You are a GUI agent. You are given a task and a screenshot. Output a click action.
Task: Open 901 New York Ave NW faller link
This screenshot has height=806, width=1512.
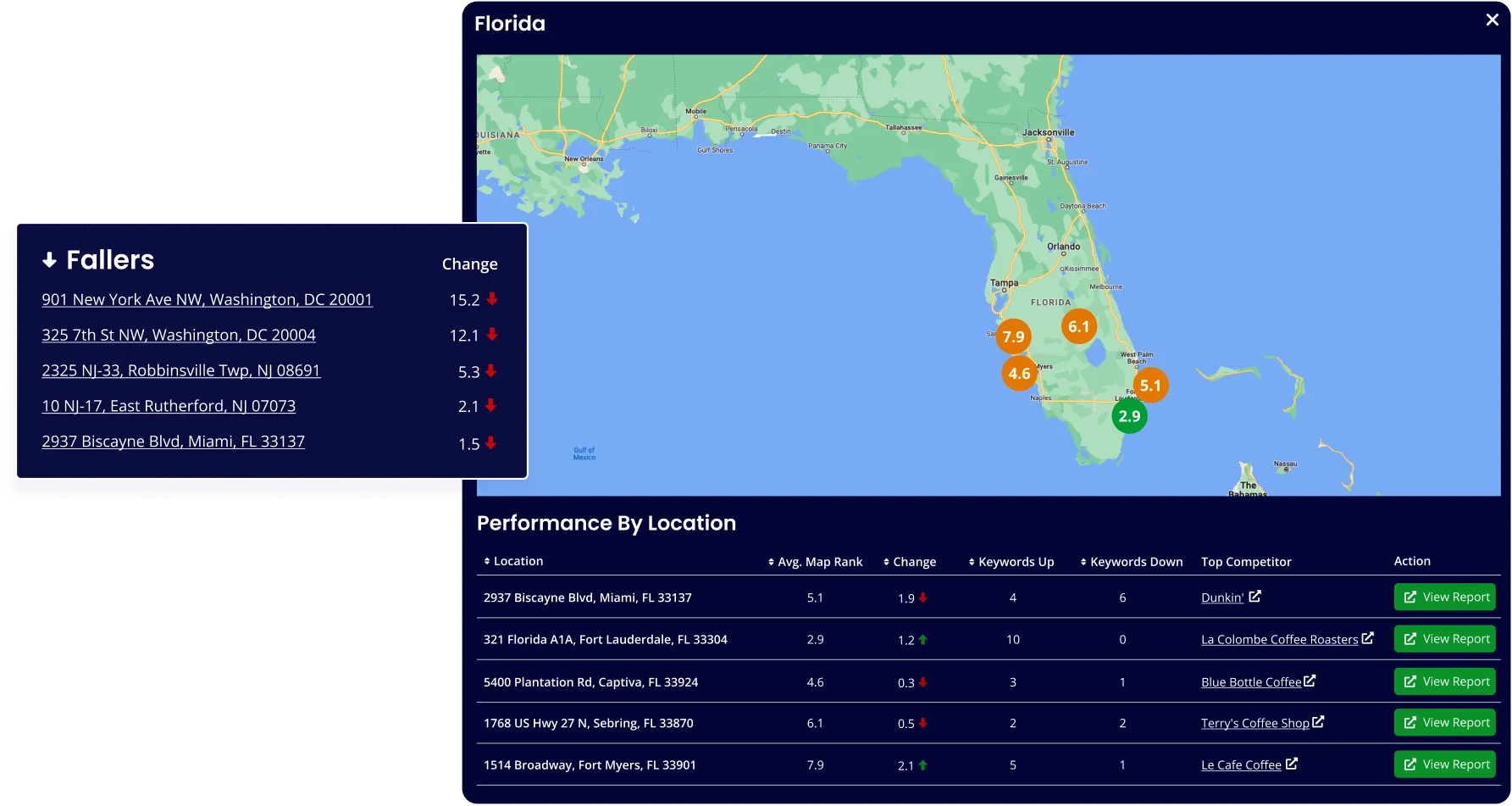click(207, 299)
